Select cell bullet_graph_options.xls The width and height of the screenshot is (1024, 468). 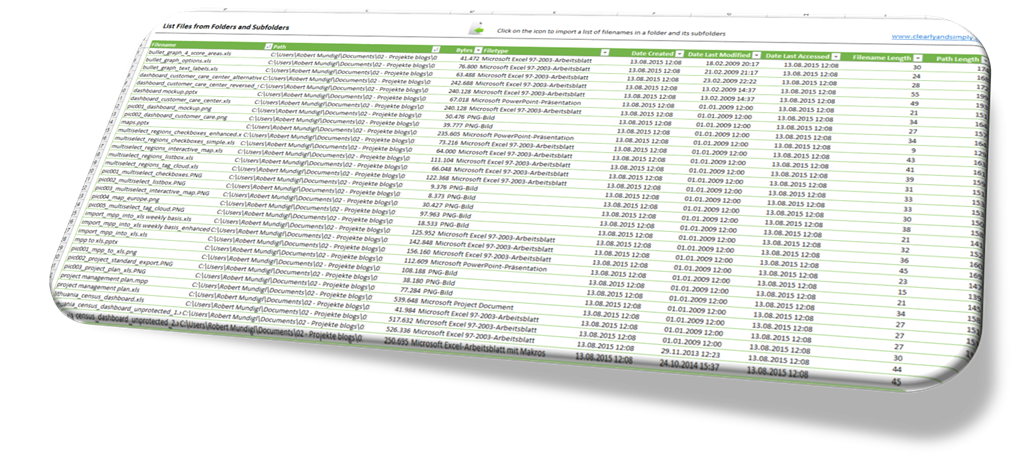click(178, 60)
